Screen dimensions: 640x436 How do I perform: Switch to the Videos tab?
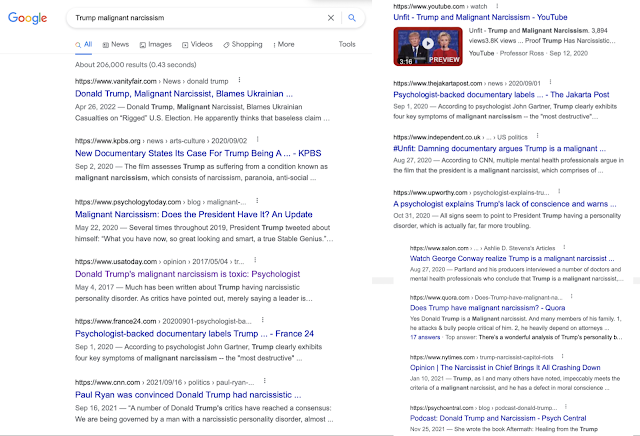197,44
